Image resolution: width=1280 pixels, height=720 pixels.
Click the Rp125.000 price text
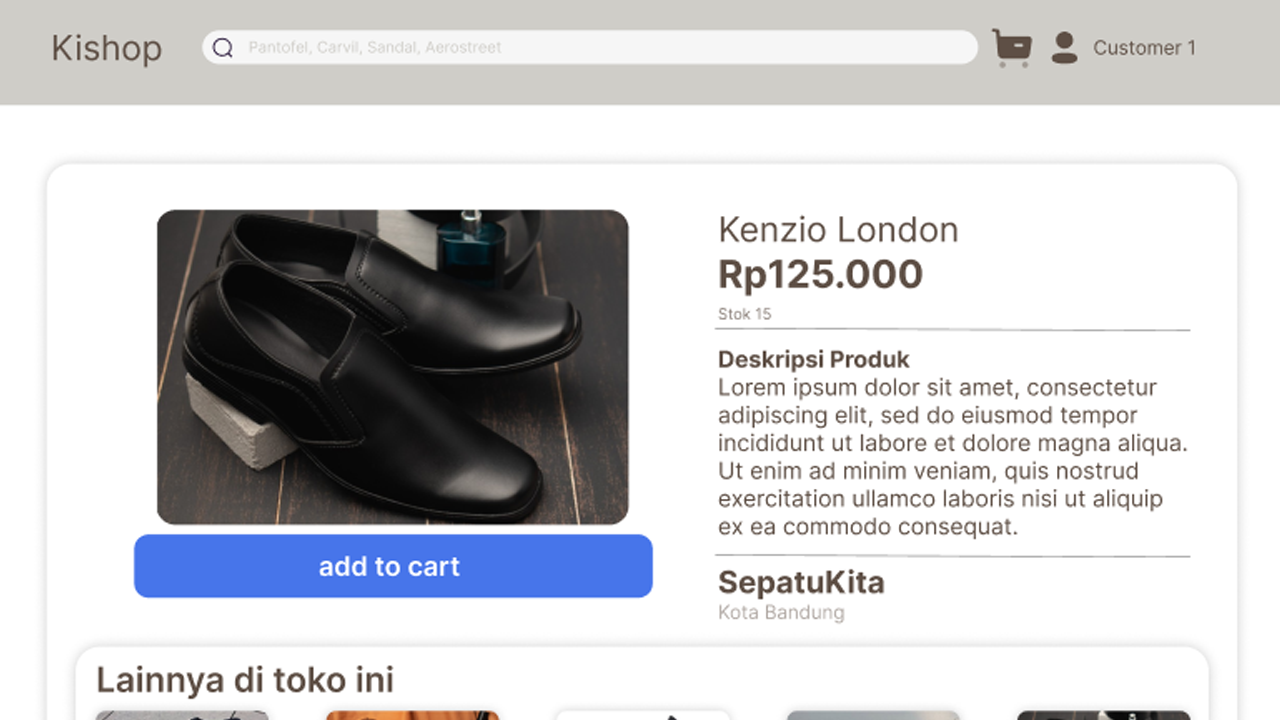coord(820,274)
